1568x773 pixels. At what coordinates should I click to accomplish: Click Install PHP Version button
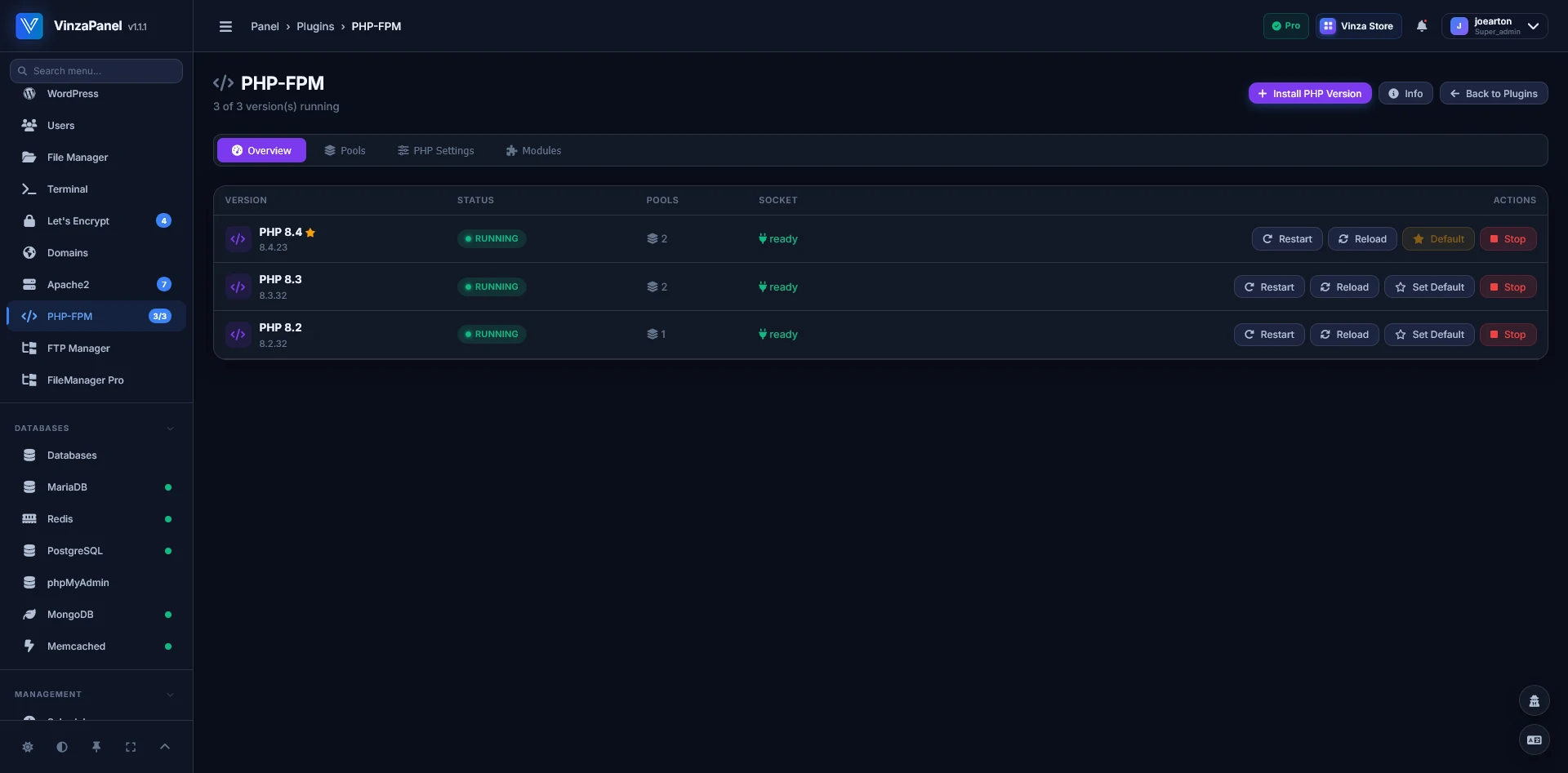(1310, 93)
